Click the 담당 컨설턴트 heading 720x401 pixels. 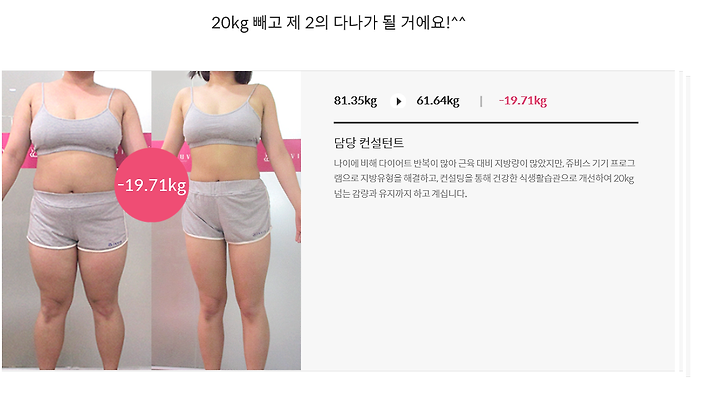369,143
